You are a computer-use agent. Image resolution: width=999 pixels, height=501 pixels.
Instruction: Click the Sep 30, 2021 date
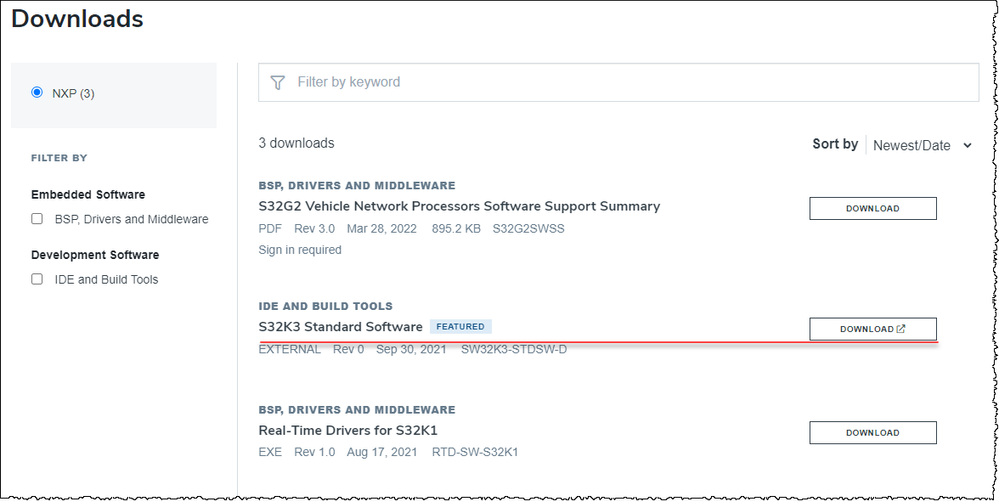[411, 349]
